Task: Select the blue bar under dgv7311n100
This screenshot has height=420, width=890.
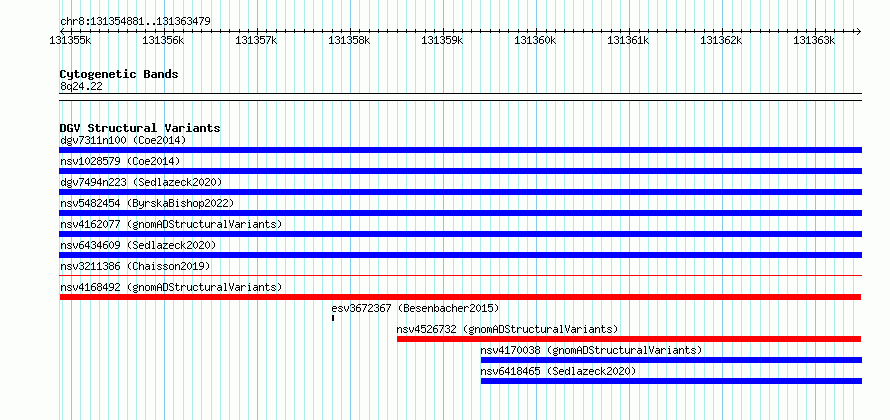Action: coord(460,150)
